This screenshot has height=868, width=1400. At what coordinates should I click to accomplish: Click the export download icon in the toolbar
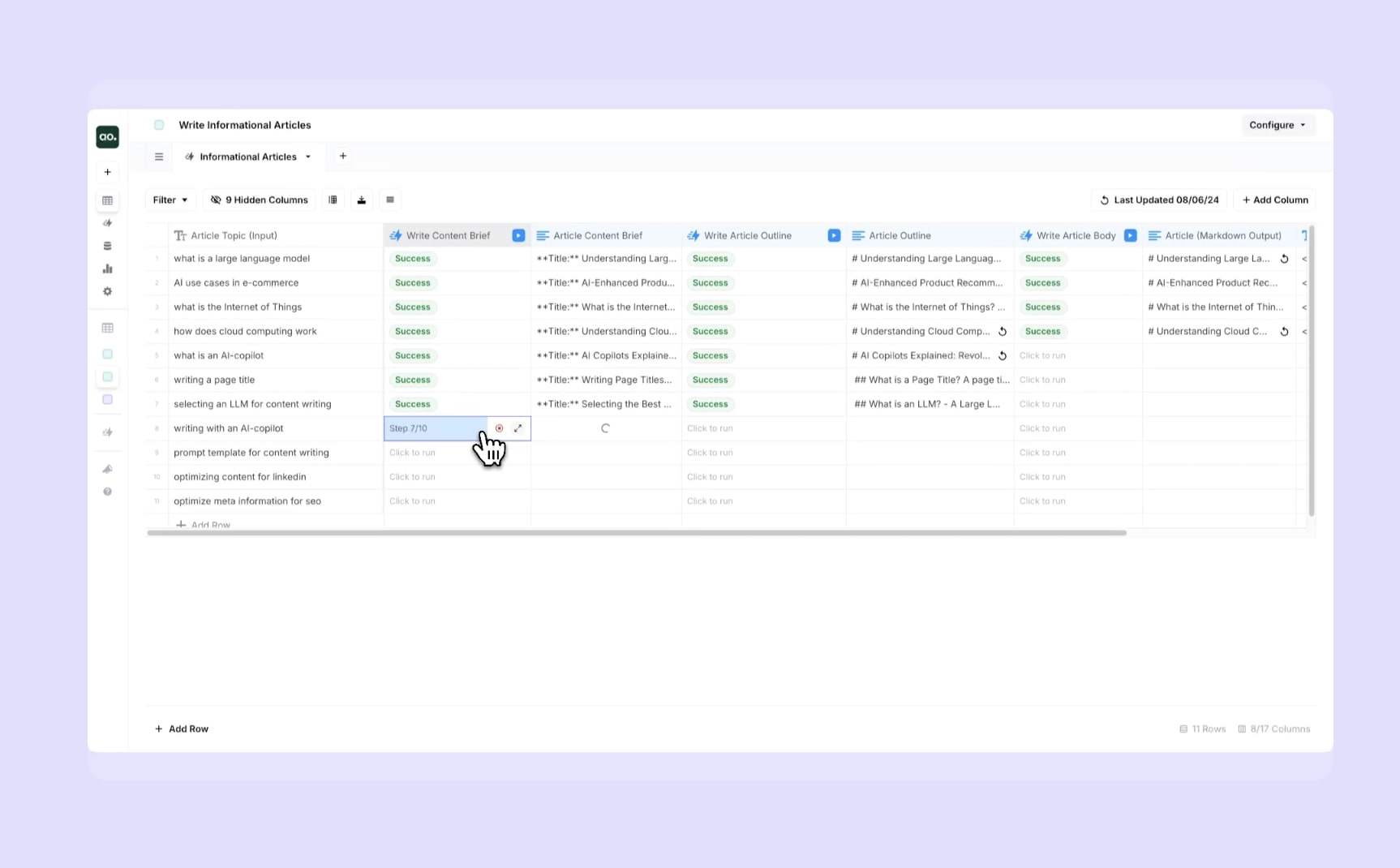pos(362,200)
